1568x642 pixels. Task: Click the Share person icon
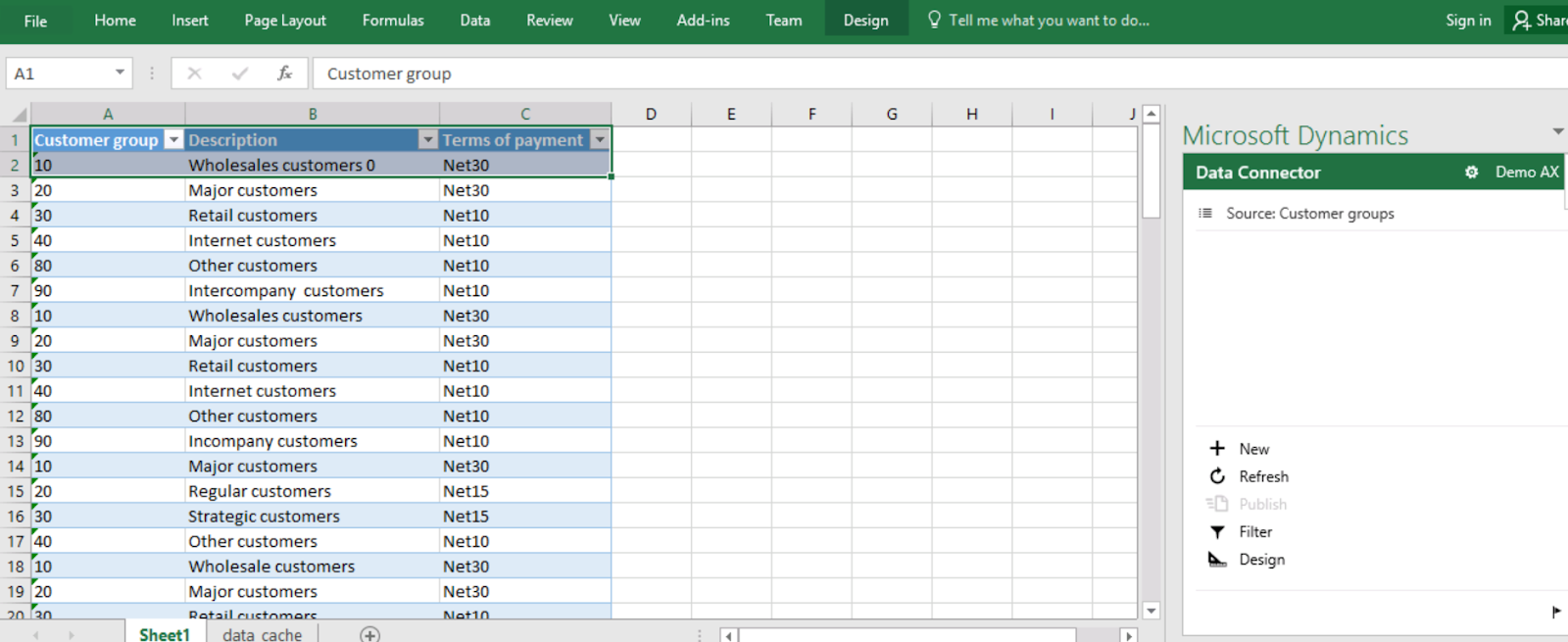point(1521,21)
